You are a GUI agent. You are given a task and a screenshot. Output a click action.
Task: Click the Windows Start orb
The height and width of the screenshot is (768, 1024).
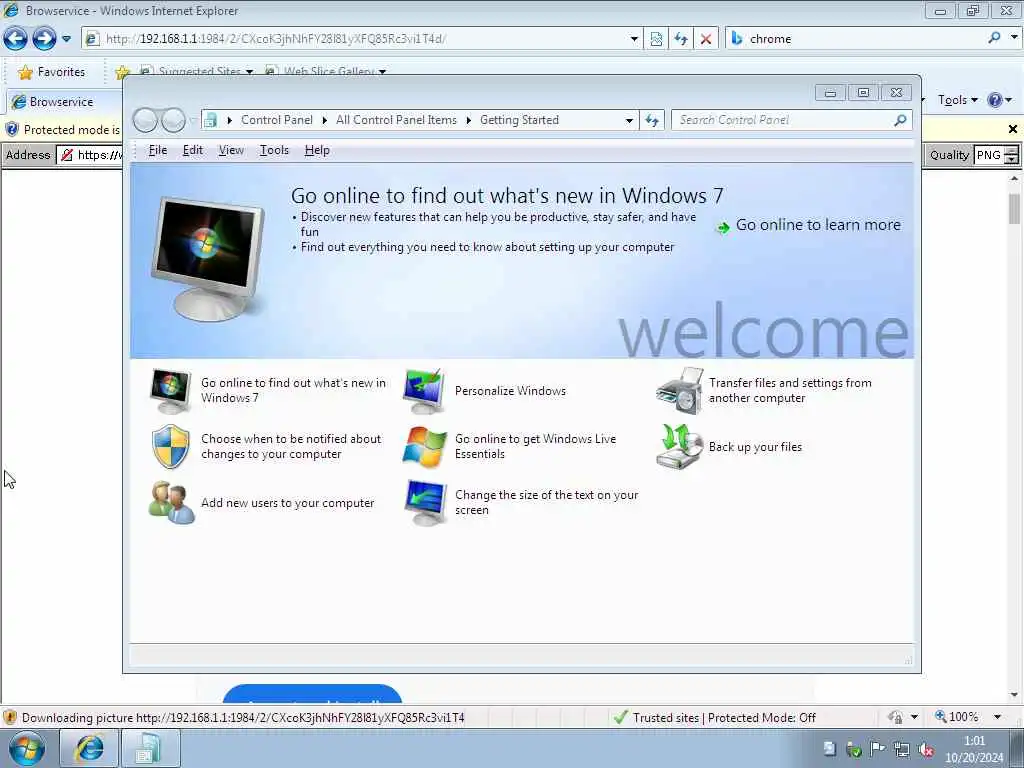click(x=26, y=748)
